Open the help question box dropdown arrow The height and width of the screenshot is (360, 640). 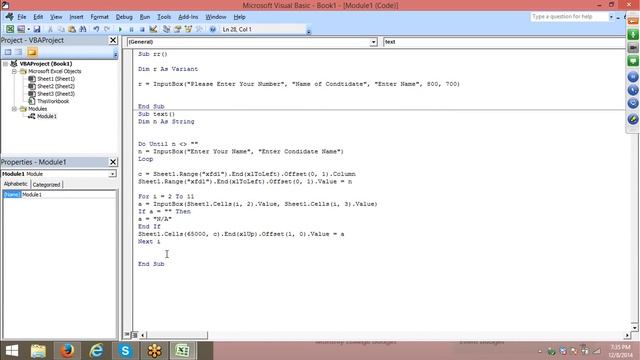[x=611, y=17]
